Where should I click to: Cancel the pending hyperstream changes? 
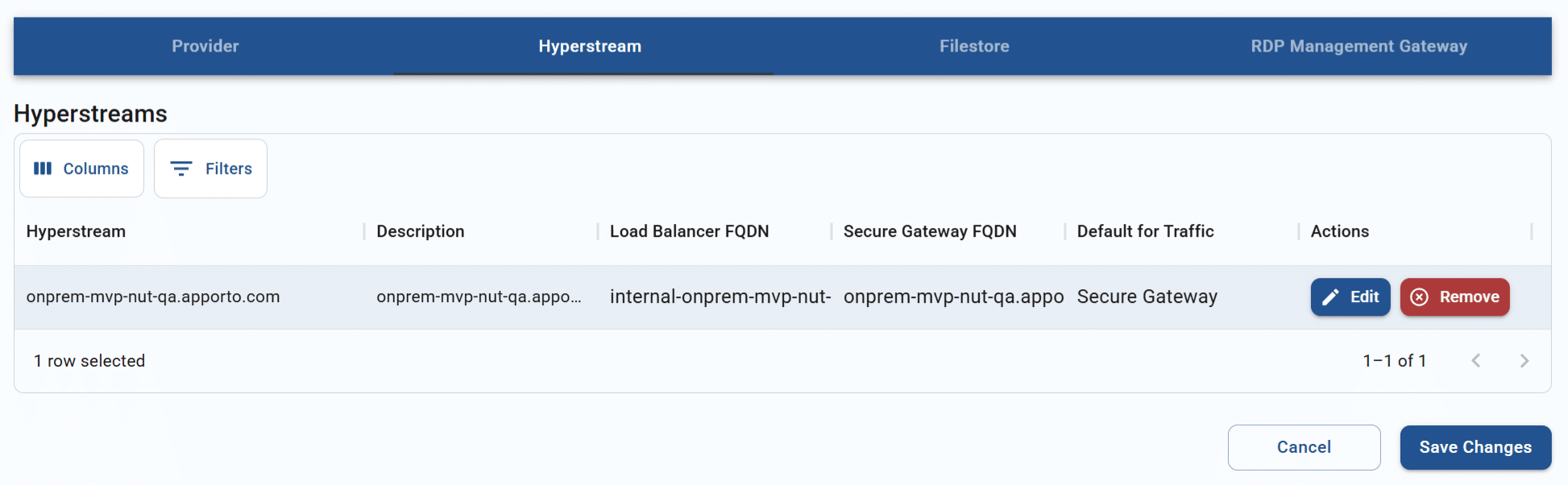[1304, 447]
